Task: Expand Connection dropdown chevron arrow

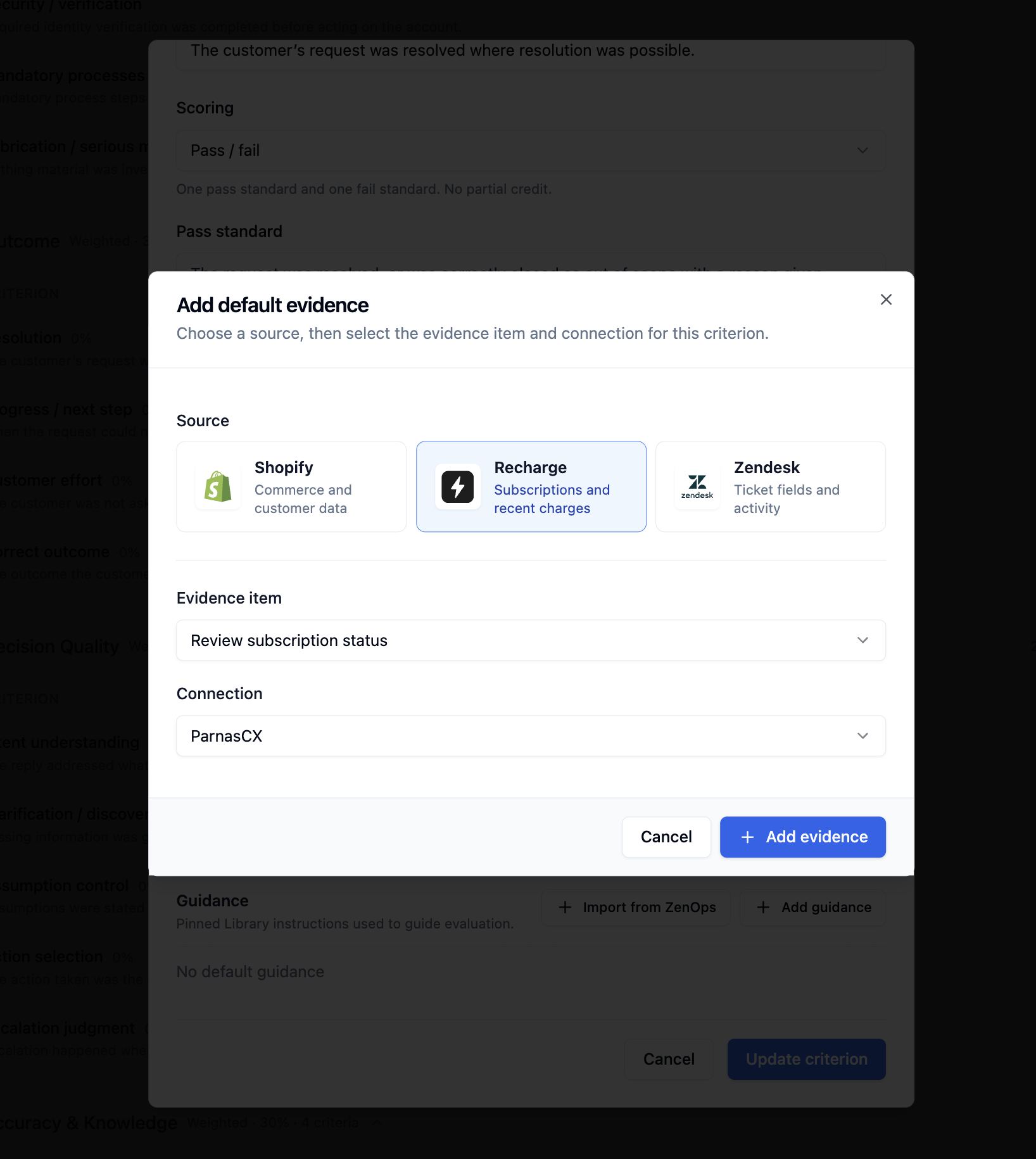Action: pyautogui.click(x=862, y=736)
